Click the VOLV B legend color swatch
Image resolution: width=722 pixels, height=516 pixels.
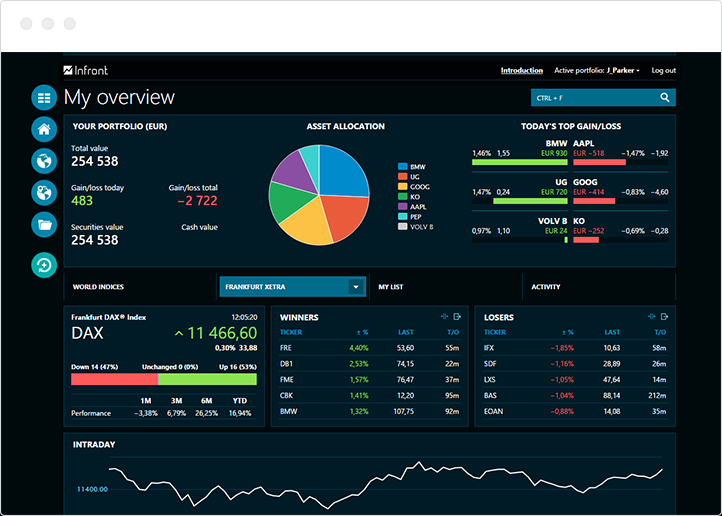click(x=402, y=226)
